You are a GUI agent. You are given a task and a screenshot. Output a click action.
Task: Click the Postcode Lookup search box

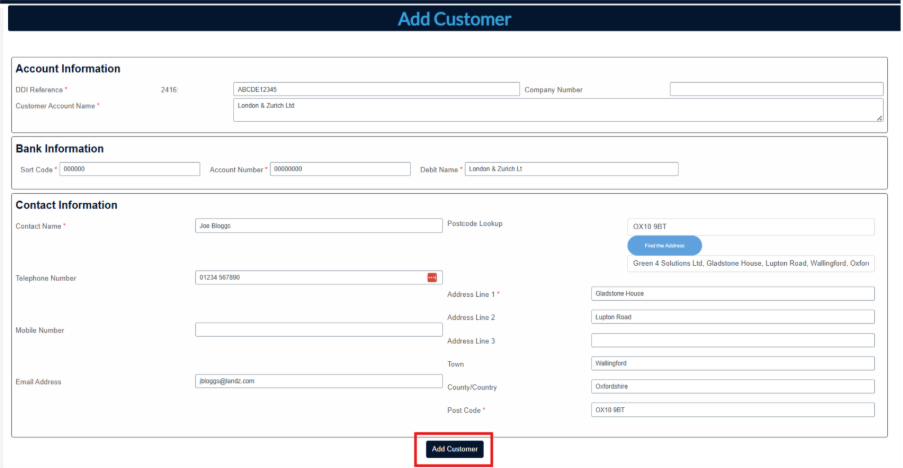(x=750, y=227)
